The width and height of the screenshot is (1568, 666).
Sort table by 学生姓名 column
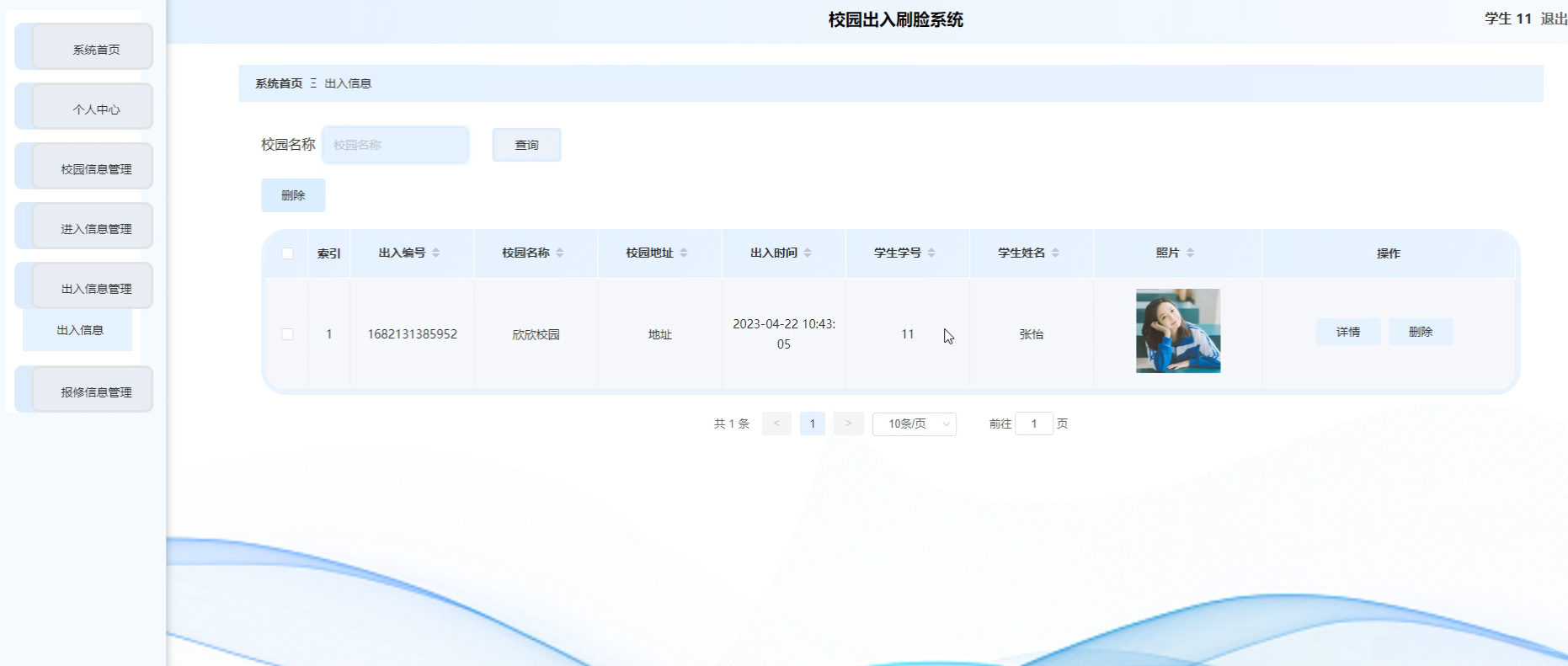click(x=1055, y=253)
